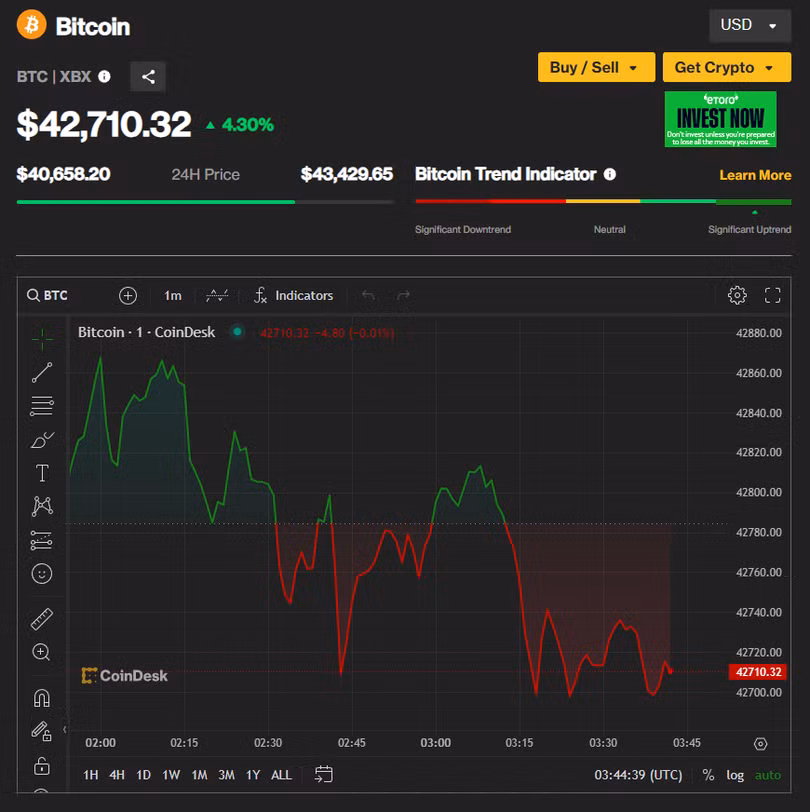Click the Learn More link
The height and width of the screenshot is (812, 810).
(755, 175)
